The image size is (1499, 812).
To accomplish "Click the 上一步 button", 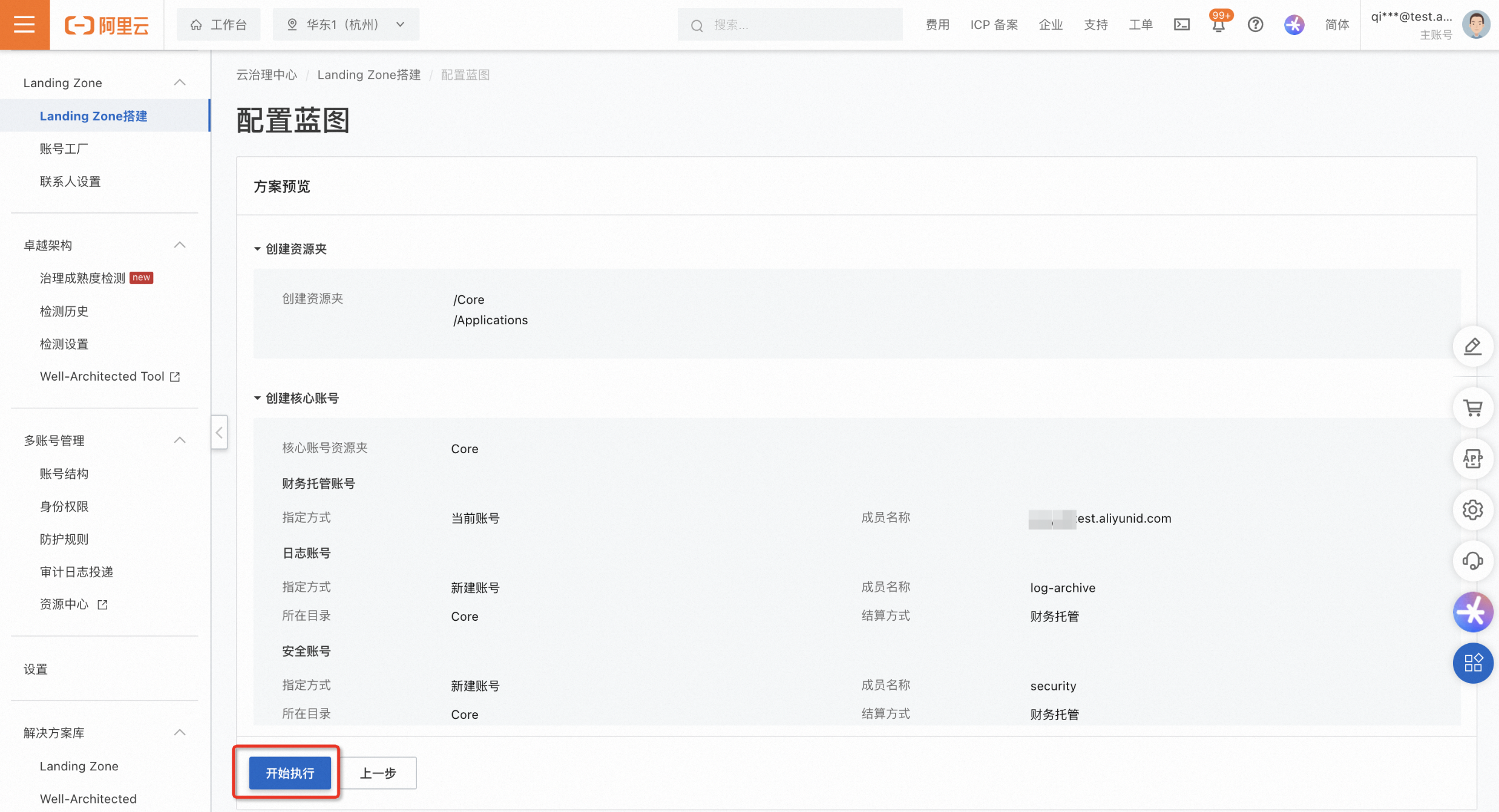I will 378,773.
